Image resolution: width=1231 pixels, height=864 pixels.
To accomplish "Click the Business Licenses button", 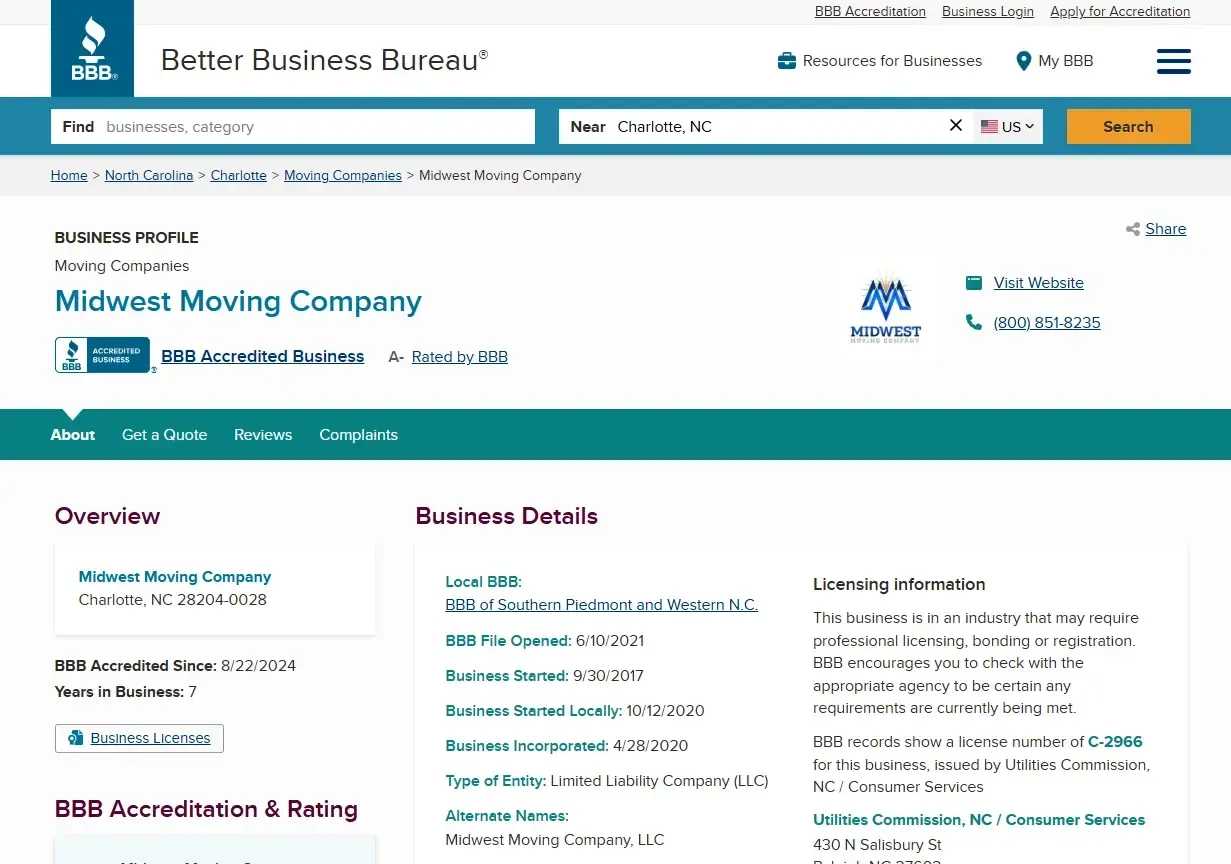I will 139,738.
